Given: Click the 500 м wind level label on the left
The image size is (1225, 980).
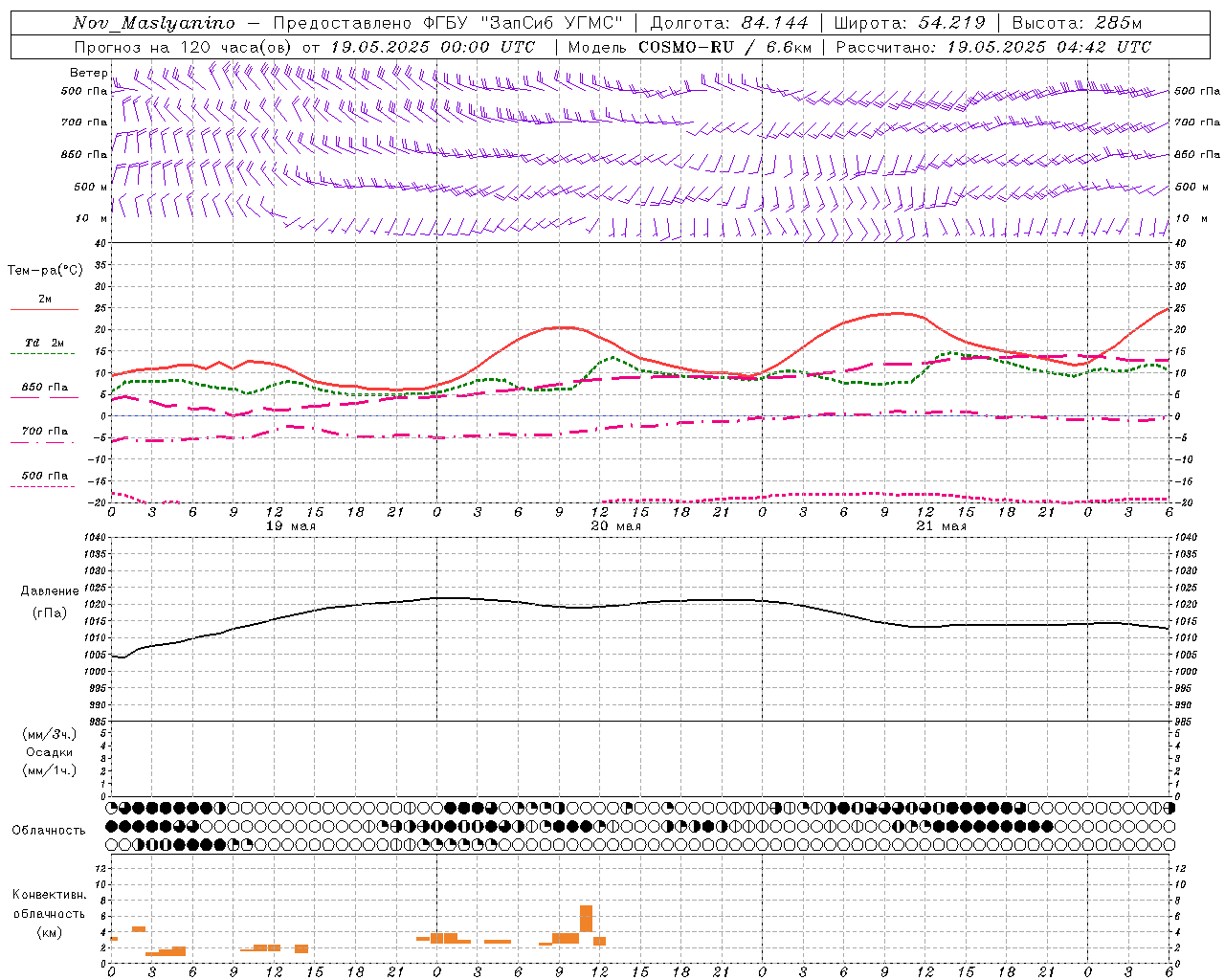Looking at the screenshot, I should pos(91,187).
